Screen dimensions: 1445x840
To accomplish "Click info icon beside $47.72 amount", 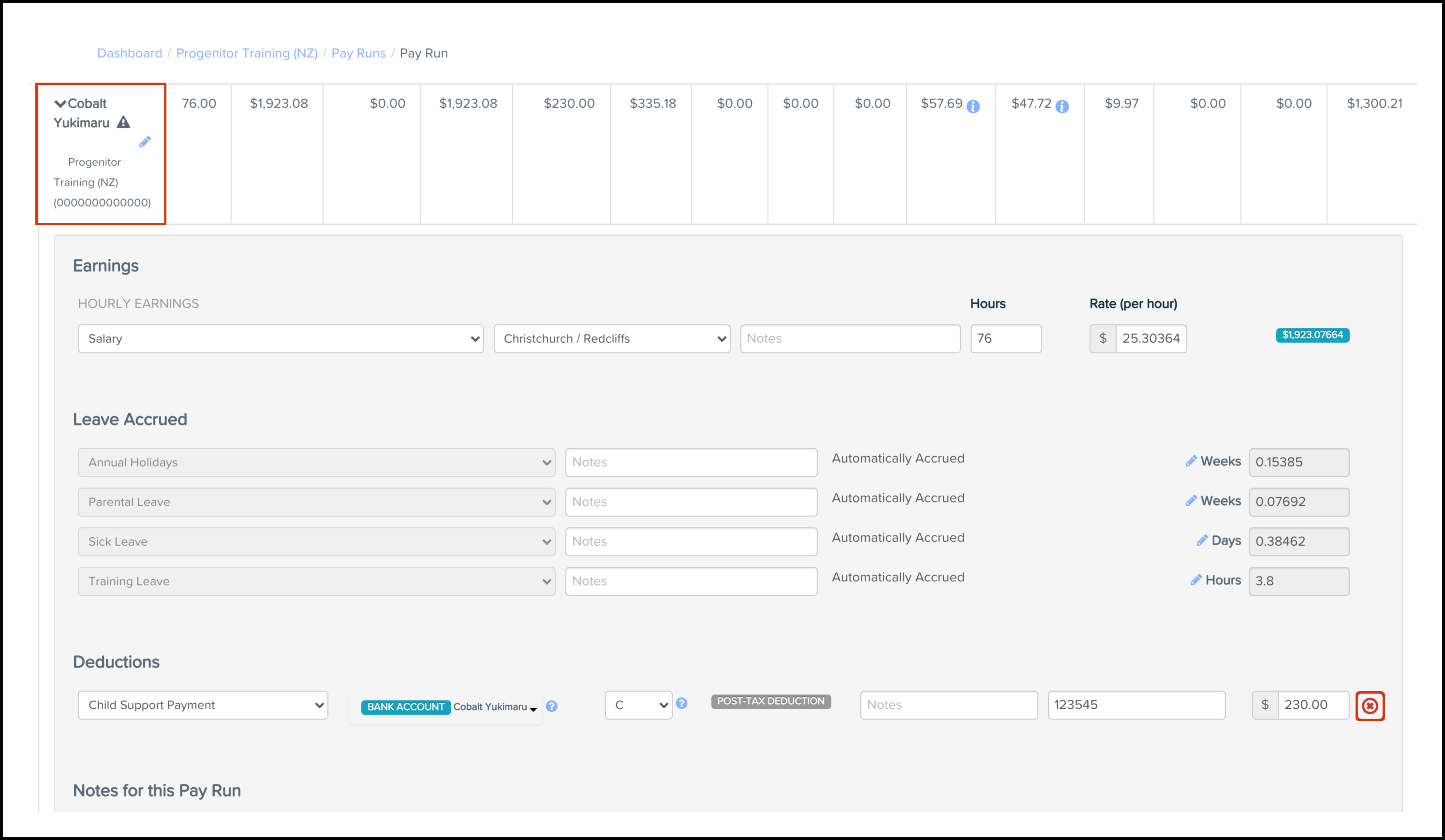I will pos(1062,107).
